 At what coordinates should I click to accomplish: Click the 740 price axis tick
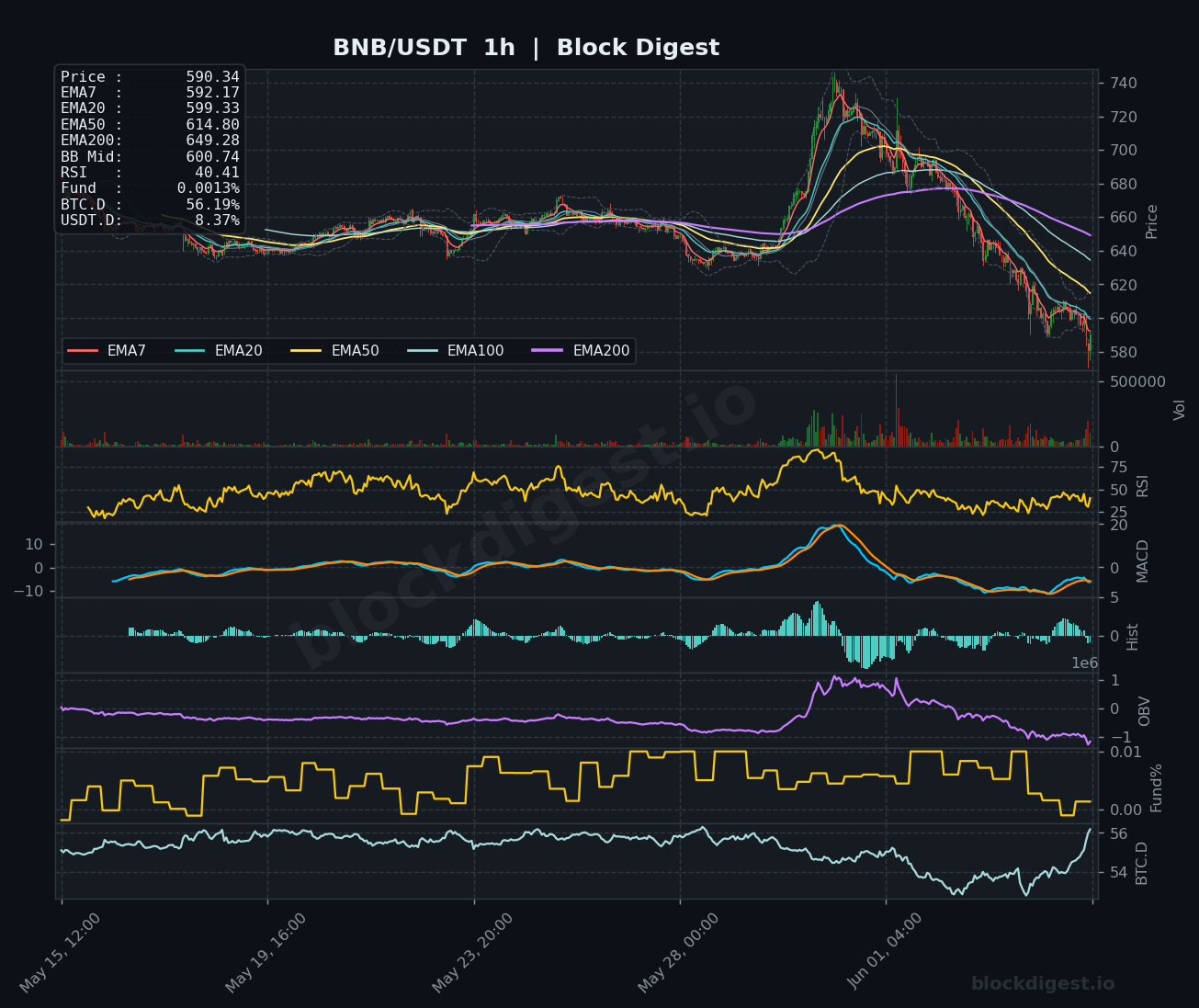(x=1125, y=84)
